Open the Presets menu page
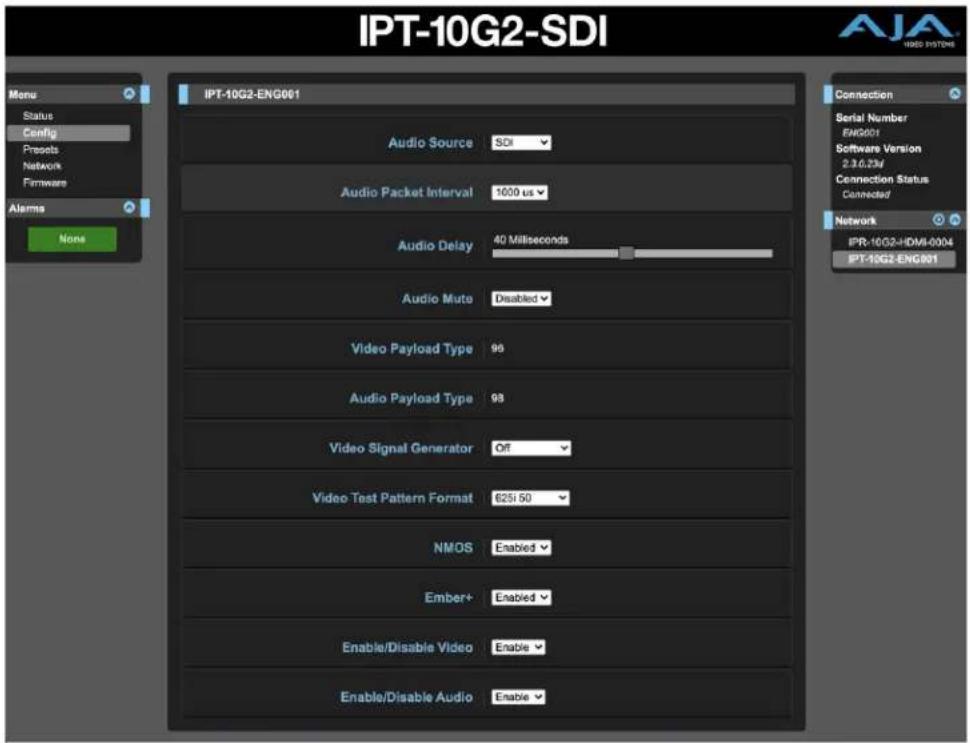Viewport: 970px width, 743px height. point(40,150)
